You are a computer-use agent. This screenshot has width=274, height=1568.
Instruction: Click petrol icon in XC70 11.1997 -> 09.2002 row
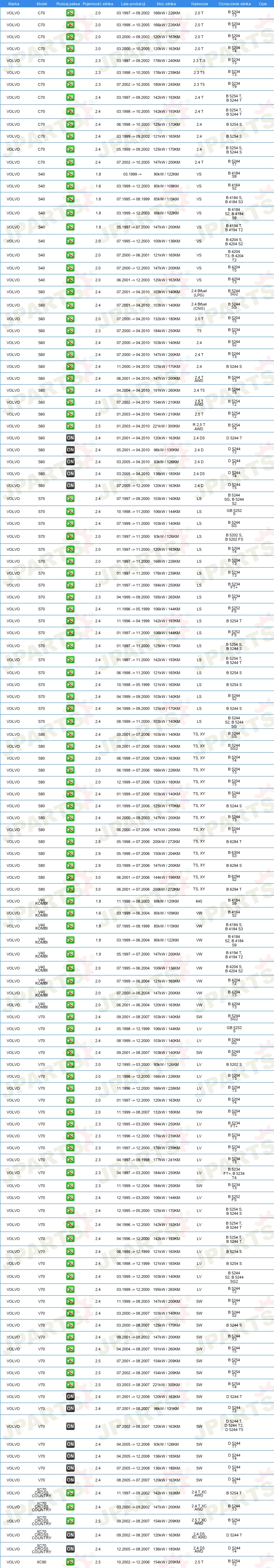(x=71, y=1493)
